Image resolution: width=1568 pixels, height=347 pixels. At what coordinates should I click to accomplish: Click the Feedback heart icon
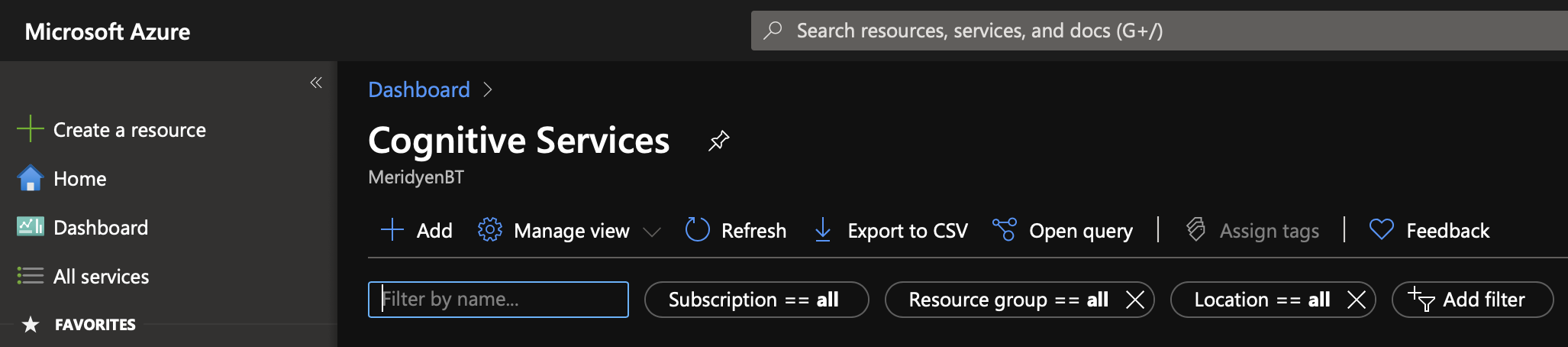click(1381, 230)
